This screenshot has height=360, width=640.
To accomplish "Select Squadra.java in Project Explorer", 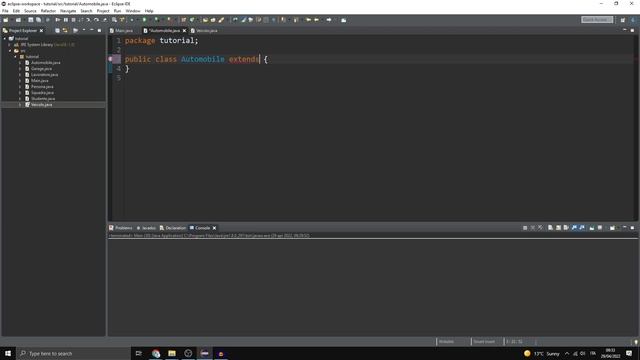I will tap(42, 93).
